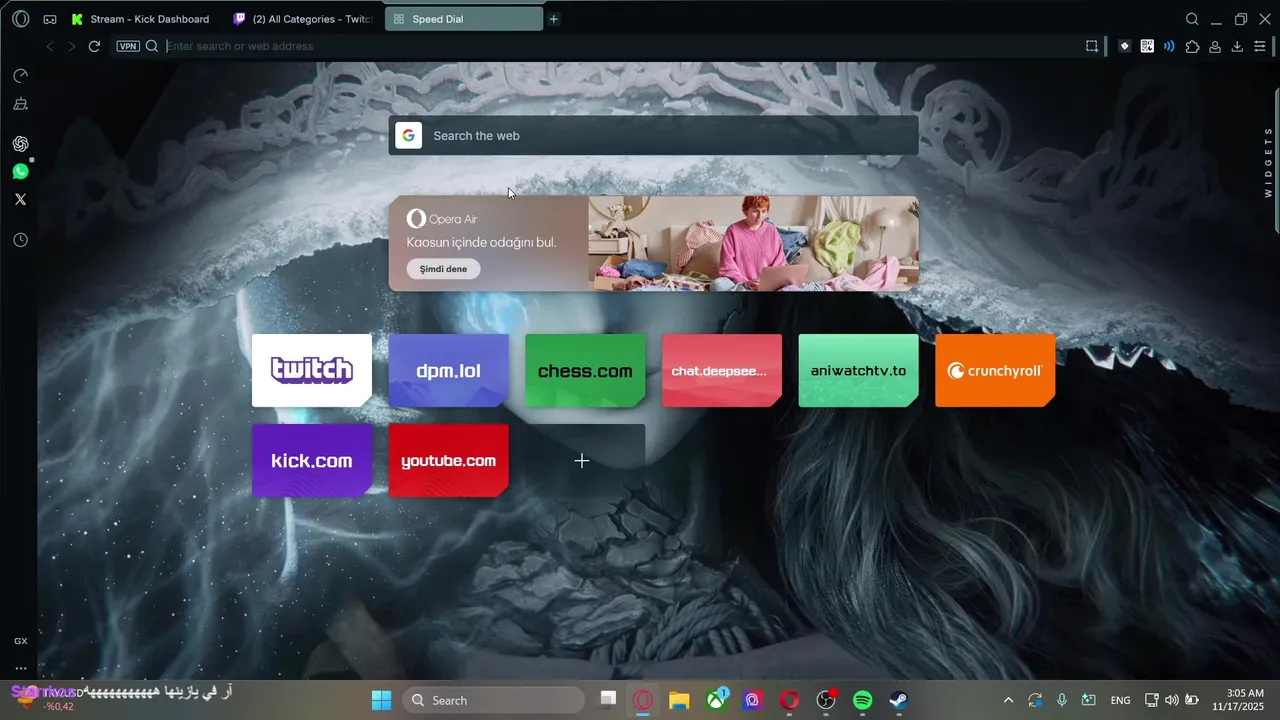Open the Windows Start menu
The width and height of the screenshot is (1280, 720).
click(x=382, y=700)
